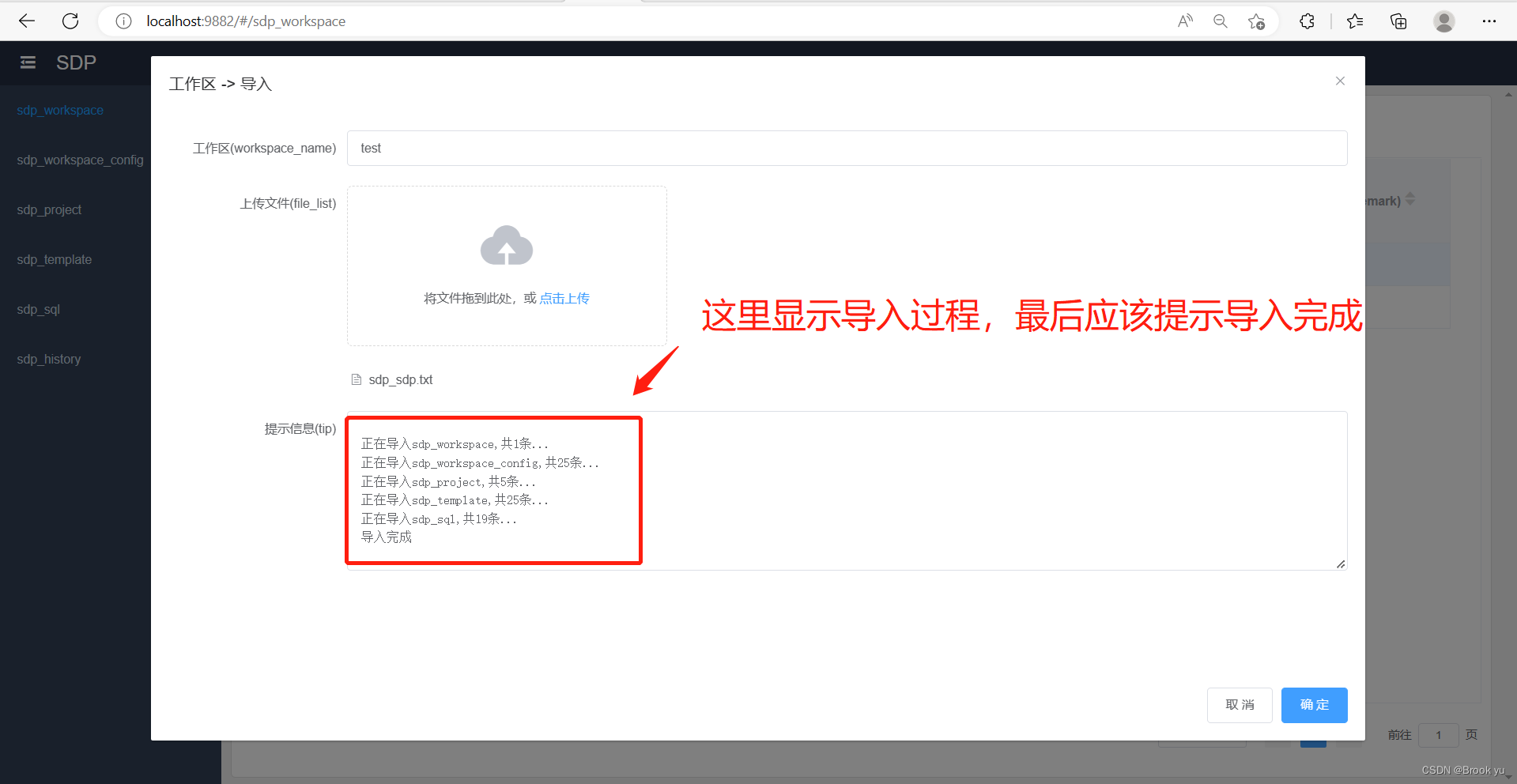Open the sidebar hamburger menu next to SDP
The image size is (1517, 784).
click(28, 62)
